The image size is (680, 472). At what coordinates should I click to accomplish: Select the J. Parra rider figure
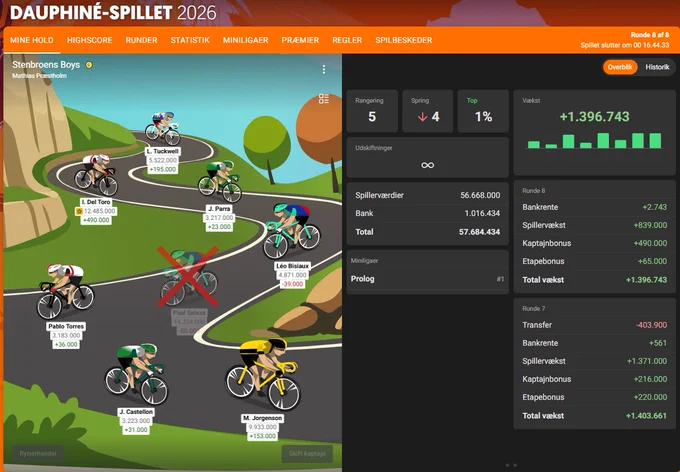click(220, 181)
